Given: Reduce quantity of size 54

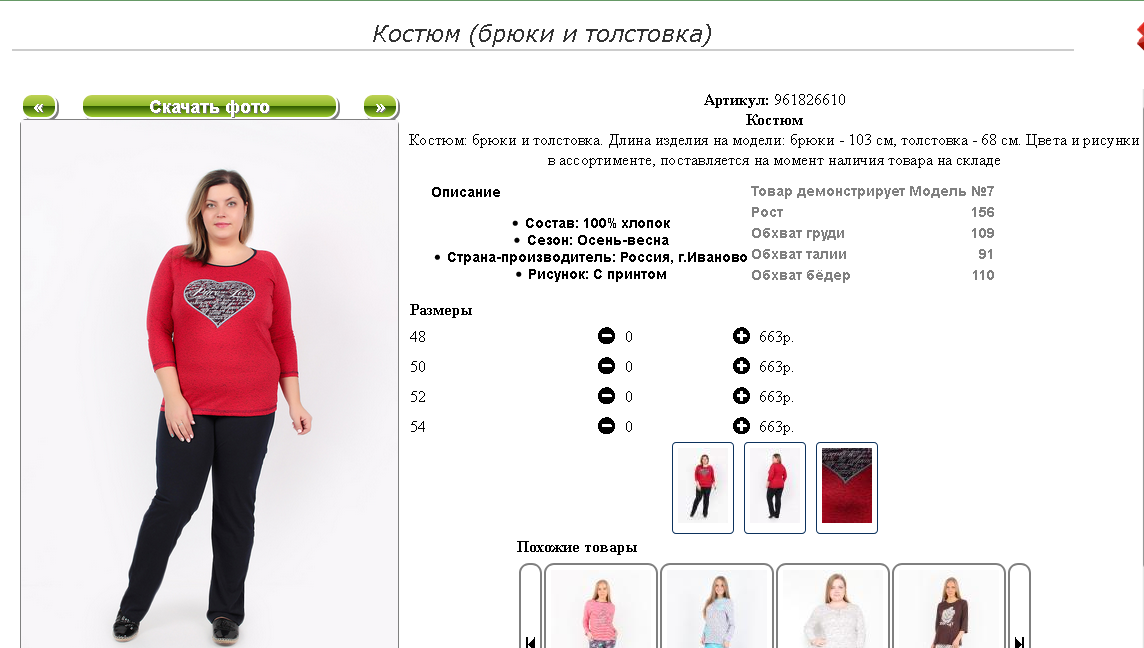Looking at the screenshot, I should pyautogui.click(x=606, y=425).
